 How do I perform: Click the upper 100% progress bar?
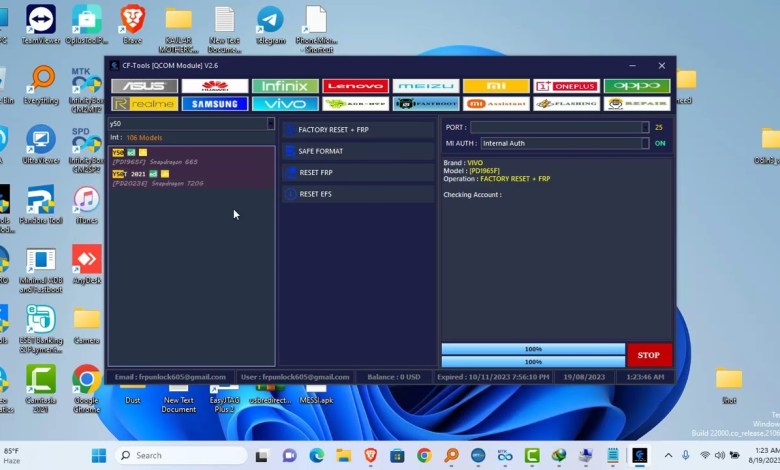tap(532, 349)
